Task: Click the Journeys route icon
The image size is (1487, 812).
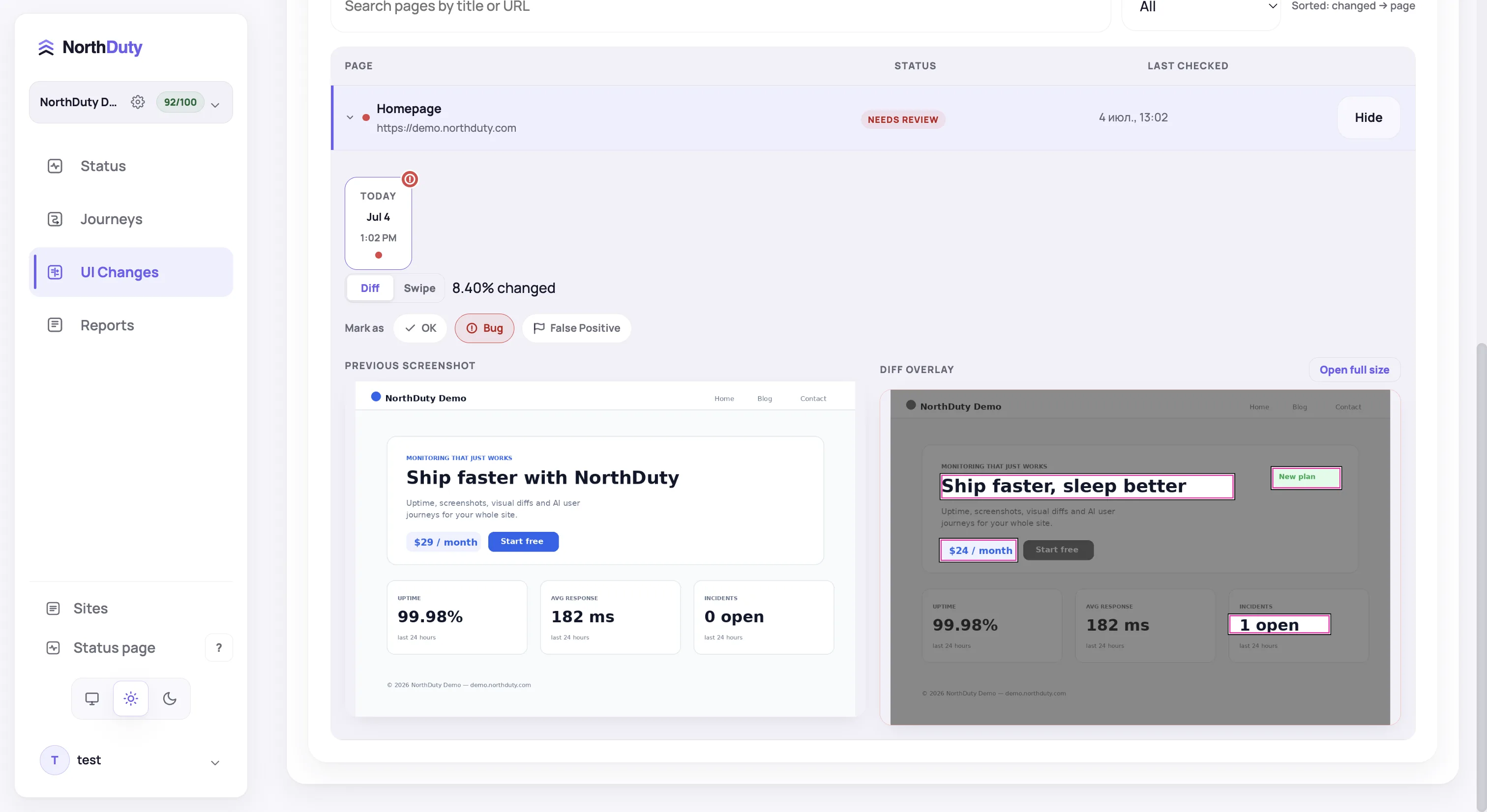Action: 55,219
